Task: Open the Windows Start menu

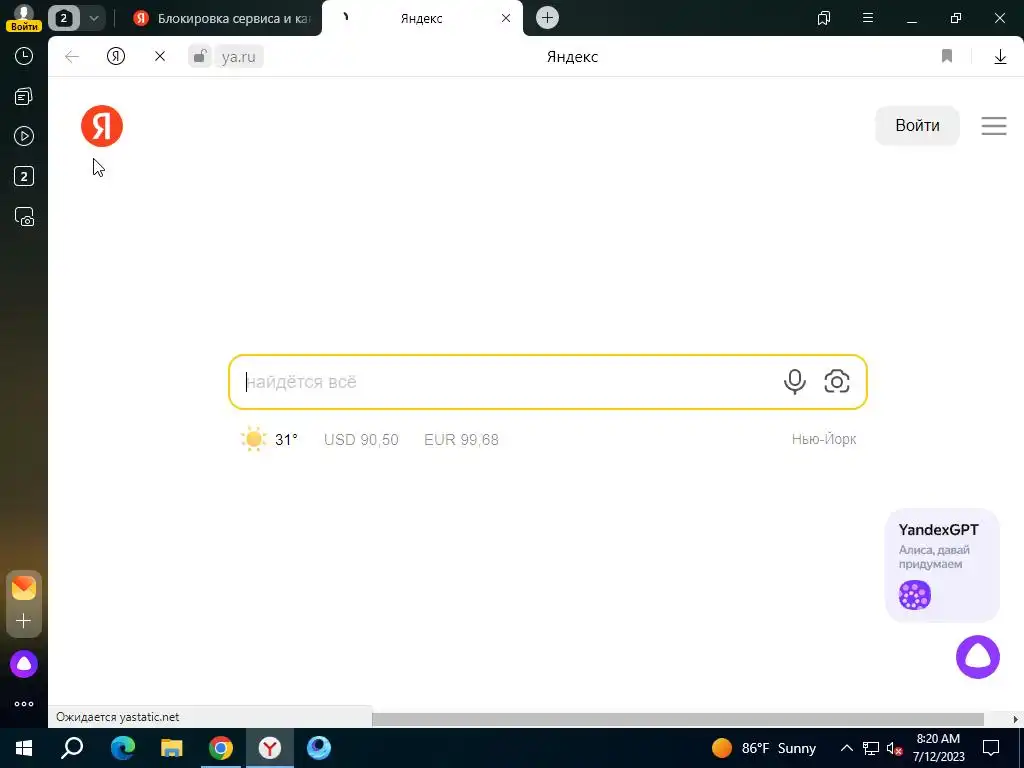Action: pos(24,748)
